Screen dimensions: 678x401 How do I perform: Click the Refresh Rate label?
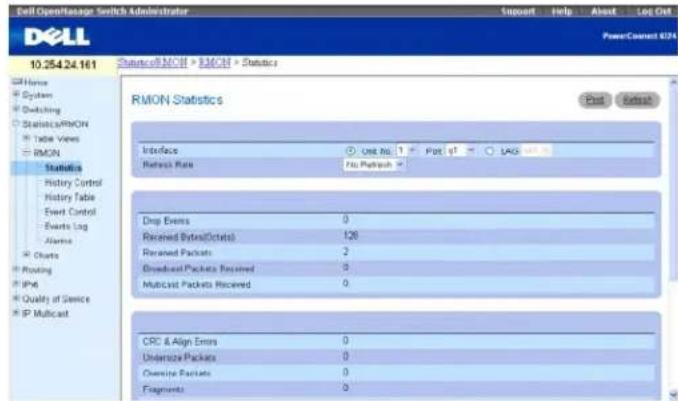tap(168, 165)
